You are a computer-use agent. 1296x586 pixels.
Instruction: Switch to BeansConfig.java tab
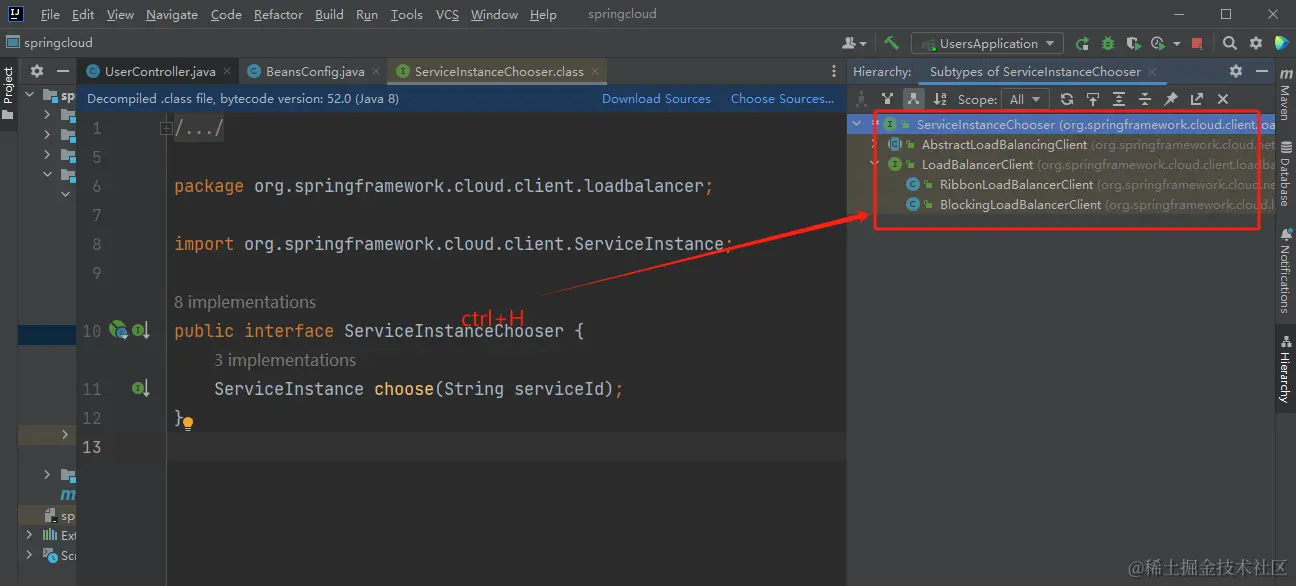[315, 71]
